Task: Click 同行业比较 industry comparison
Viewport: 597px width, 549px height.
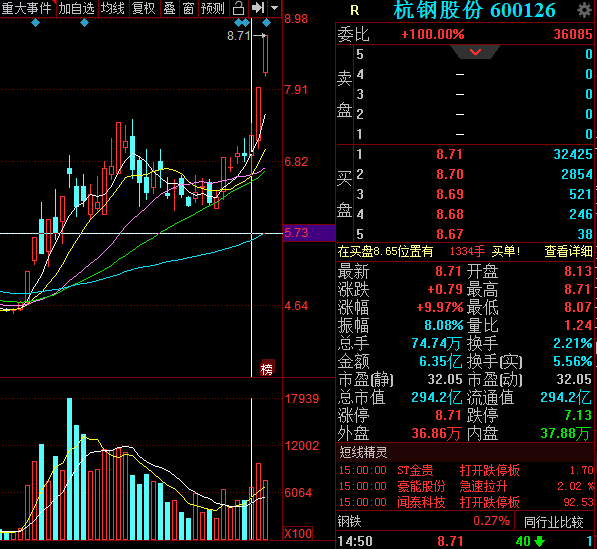Action: (554, 522)
